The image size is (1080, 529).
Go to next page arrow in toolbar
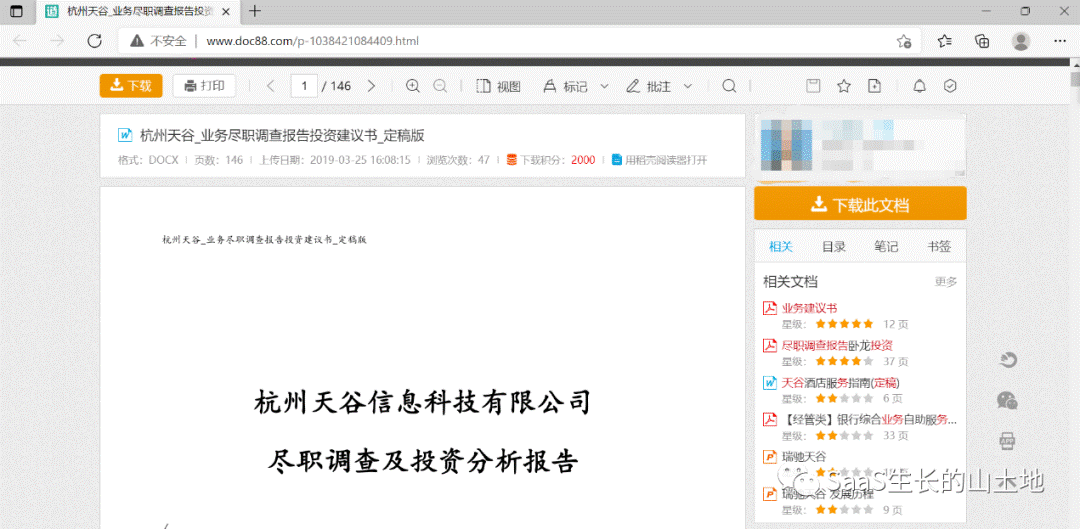[x=371, y=86]
